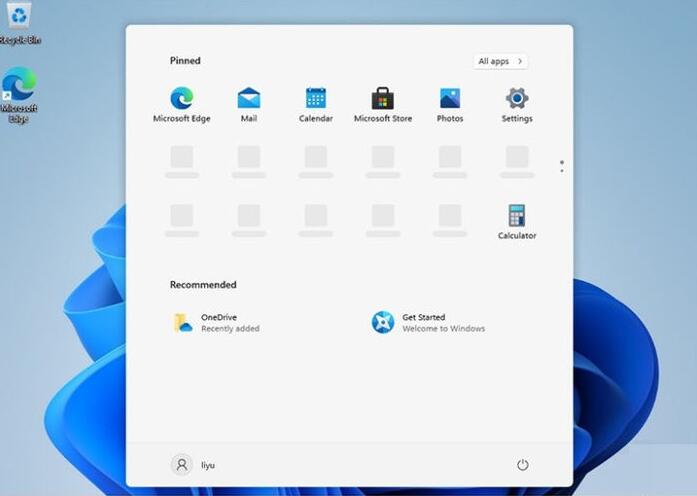Open Get Started, Welcome to Windows
697x496 pixels.
(430, 322)
